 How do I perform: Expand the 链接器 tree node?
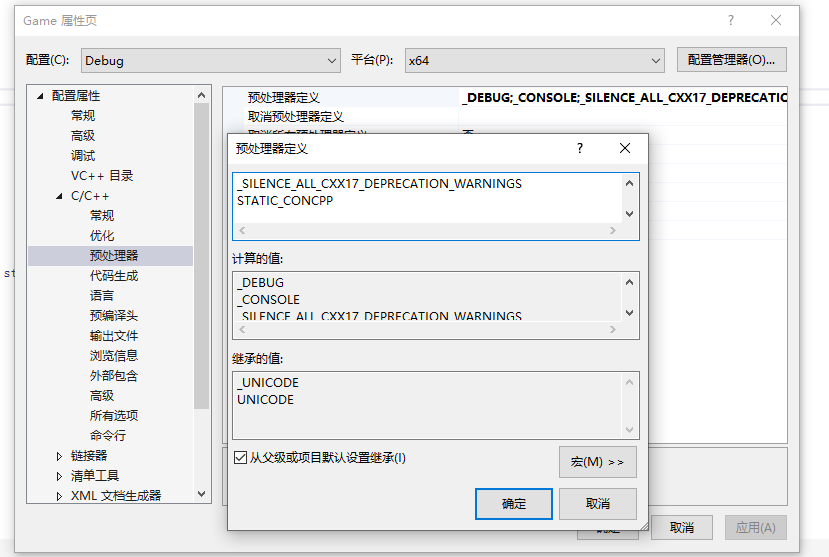59,456
